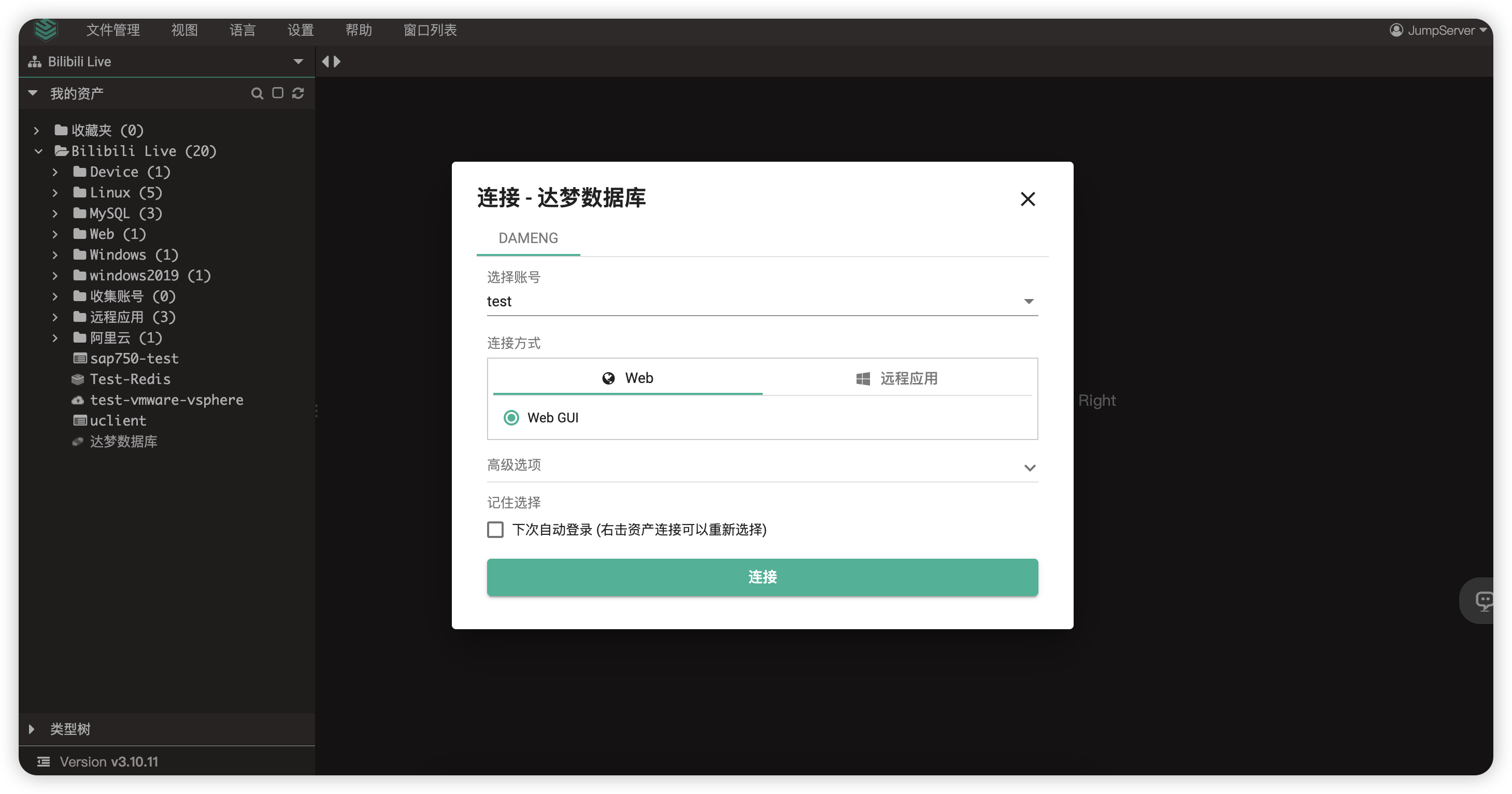This screenshot has width=1512, height=794.
Task: Select the Test-Redis asset
Action: click(x=130, y=379)
